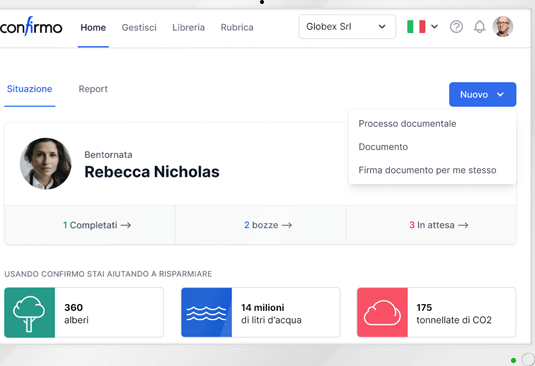535x366 pixels.
Task: Open the 2 bozze link
Action: (x=268, y=225)
